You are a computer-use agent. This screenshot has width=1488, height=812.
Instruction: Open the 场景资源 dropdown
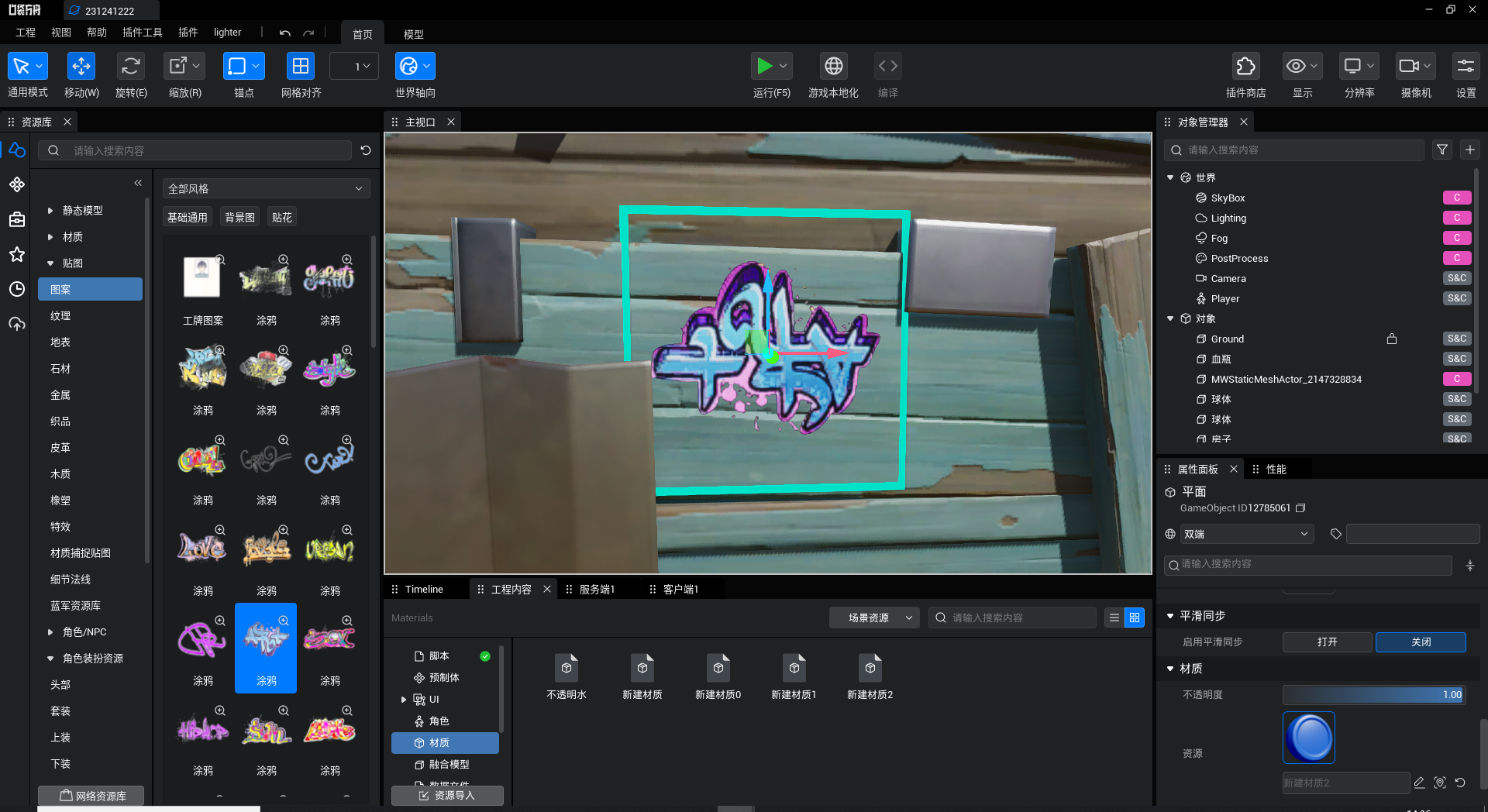[x=875, y=618]
